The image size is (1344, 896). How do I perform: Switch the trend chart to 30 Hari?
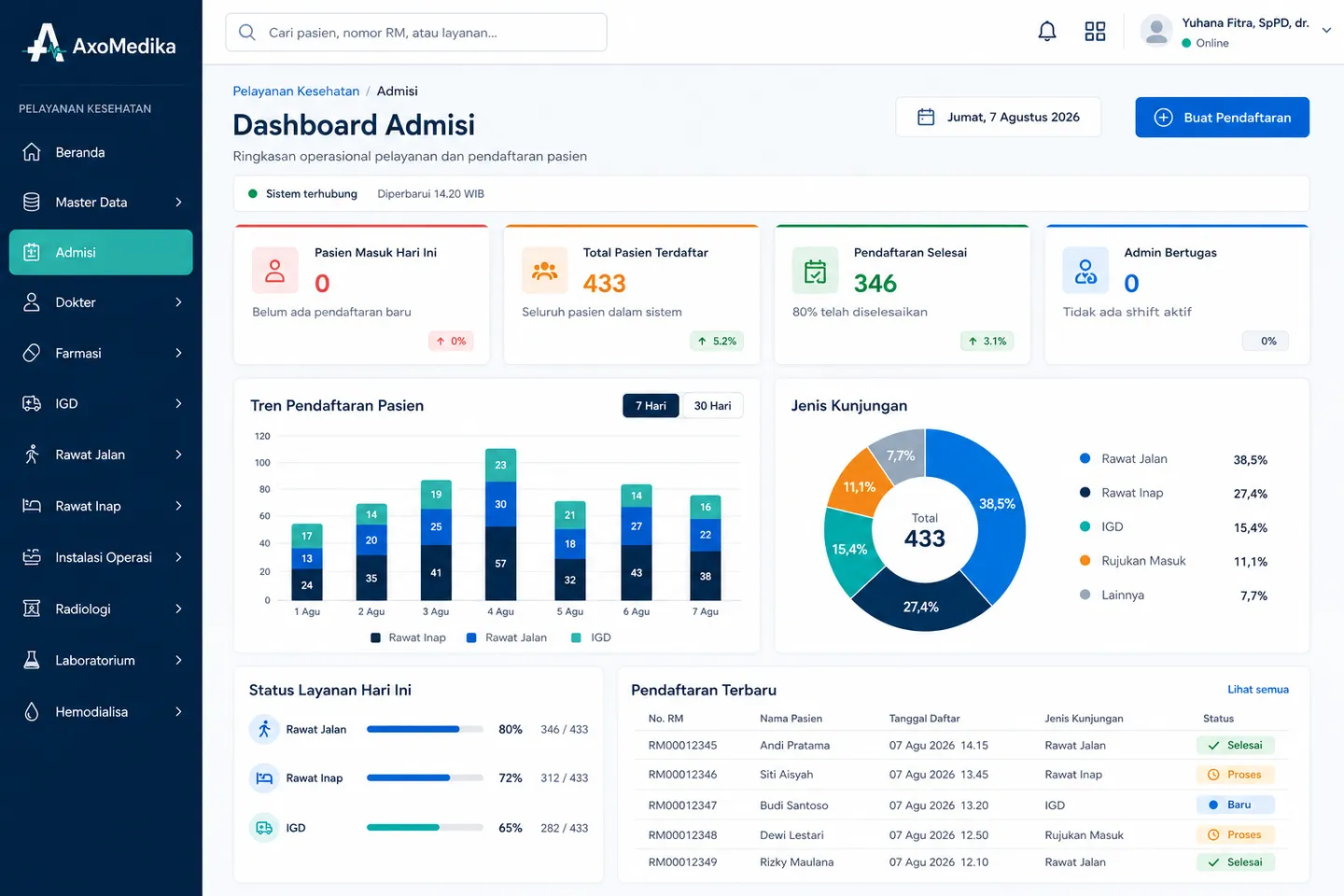pos(712,406)
